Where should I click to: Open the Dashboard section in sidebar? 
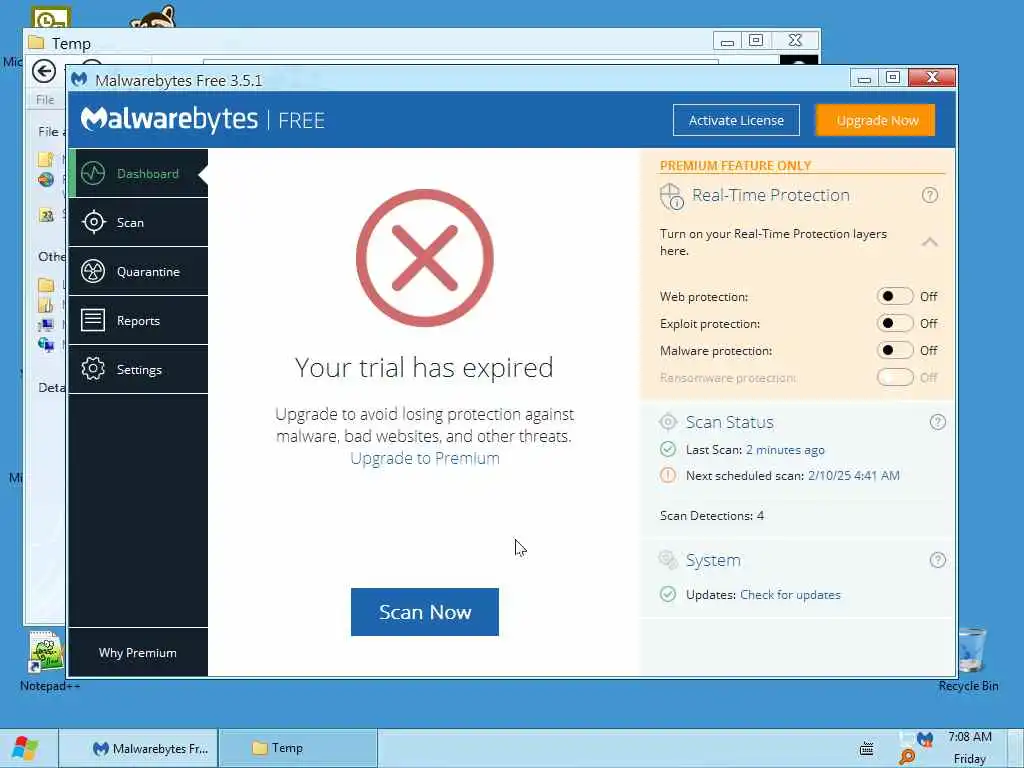[138, 173]
